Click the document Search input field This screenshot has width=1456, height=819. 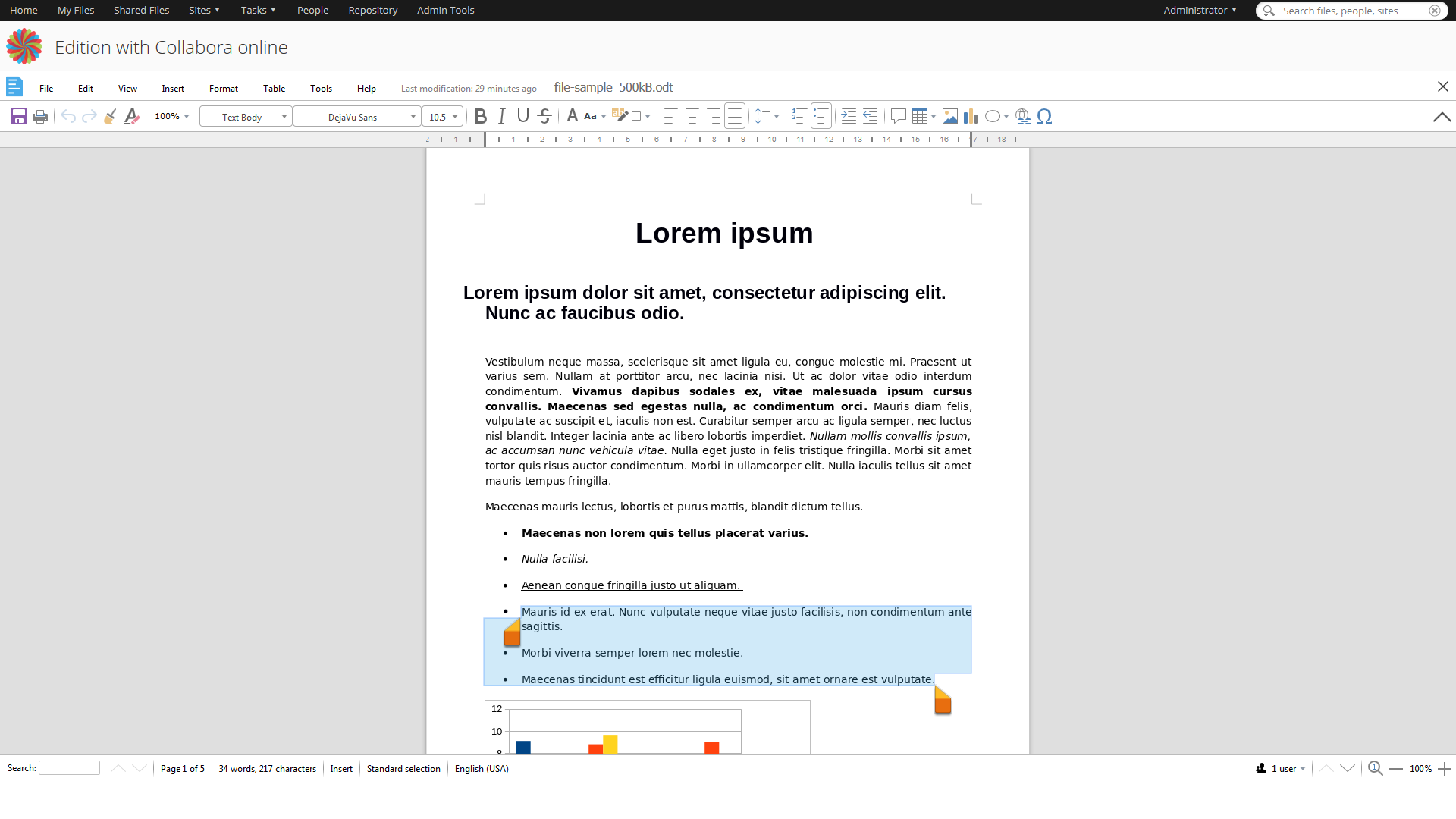click(x=69, y=768)
